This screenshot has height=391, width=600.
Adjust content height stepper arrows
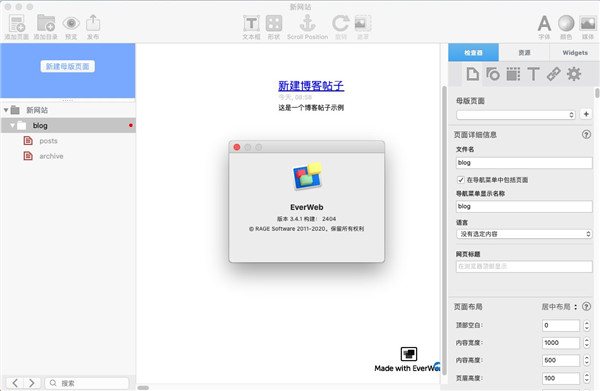pyautogui.click(x=587, y=360)
